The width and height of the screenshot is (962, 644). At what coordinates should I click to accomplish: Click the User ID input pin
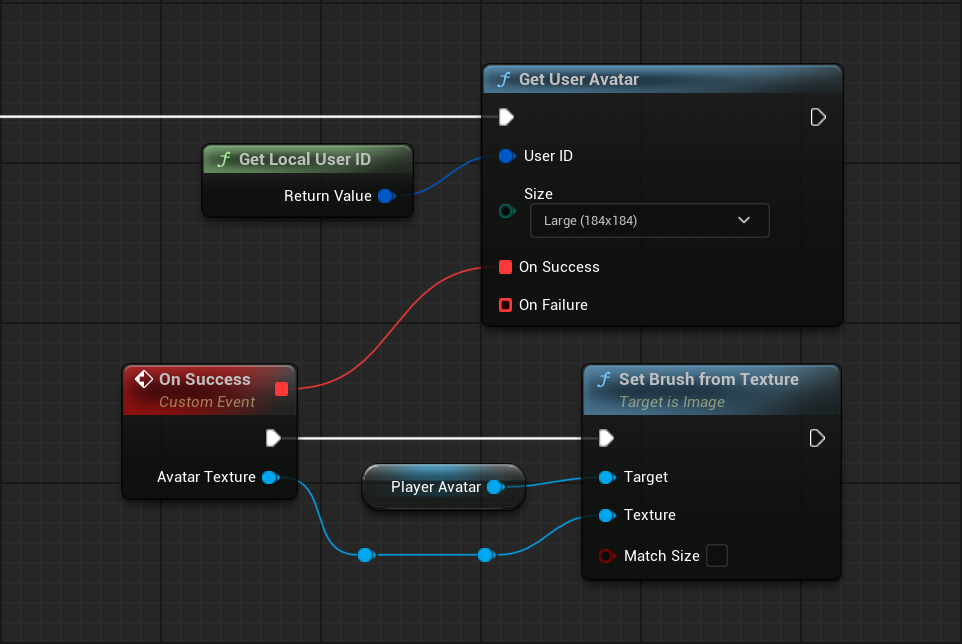click(506, 156)
